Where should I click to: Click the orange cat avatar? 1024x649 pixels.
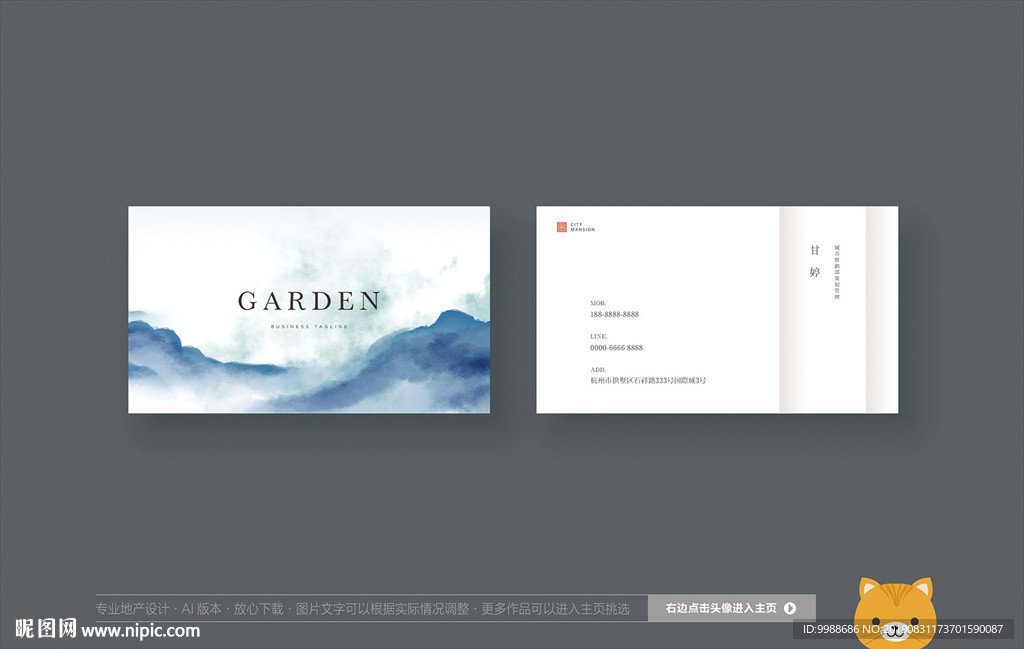click(x=895, y=612)
